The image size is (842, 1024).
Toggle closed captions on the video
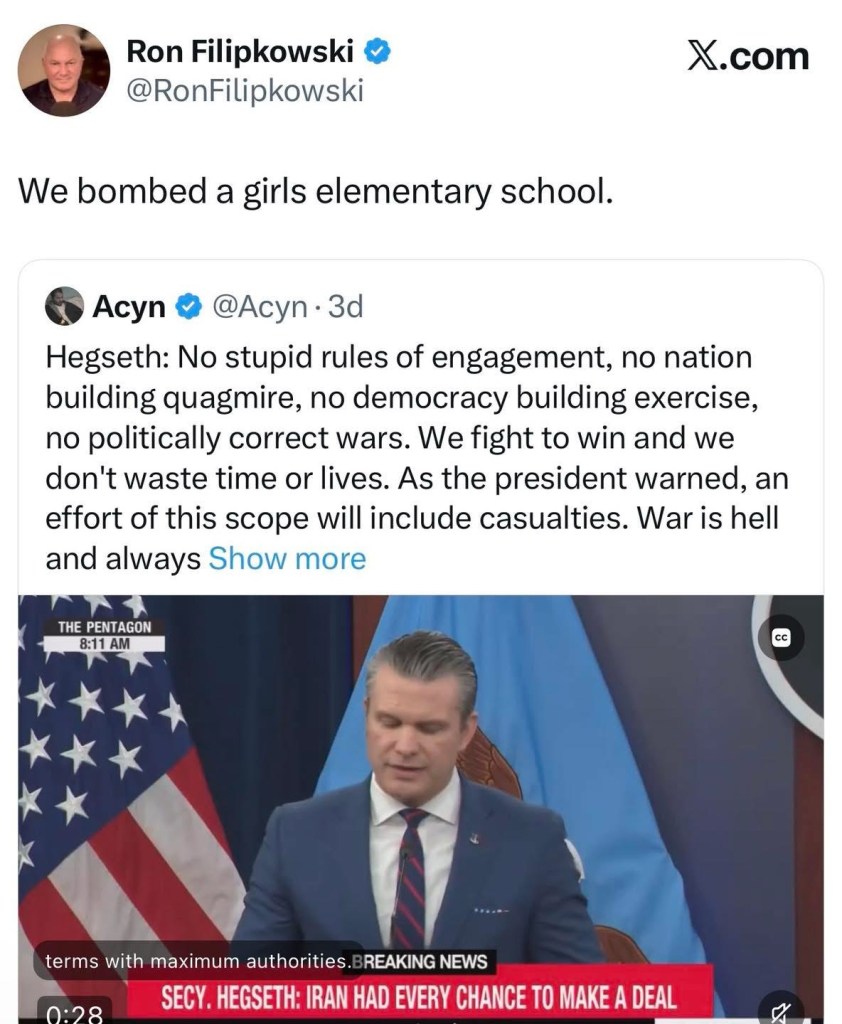tap(781, 639)
